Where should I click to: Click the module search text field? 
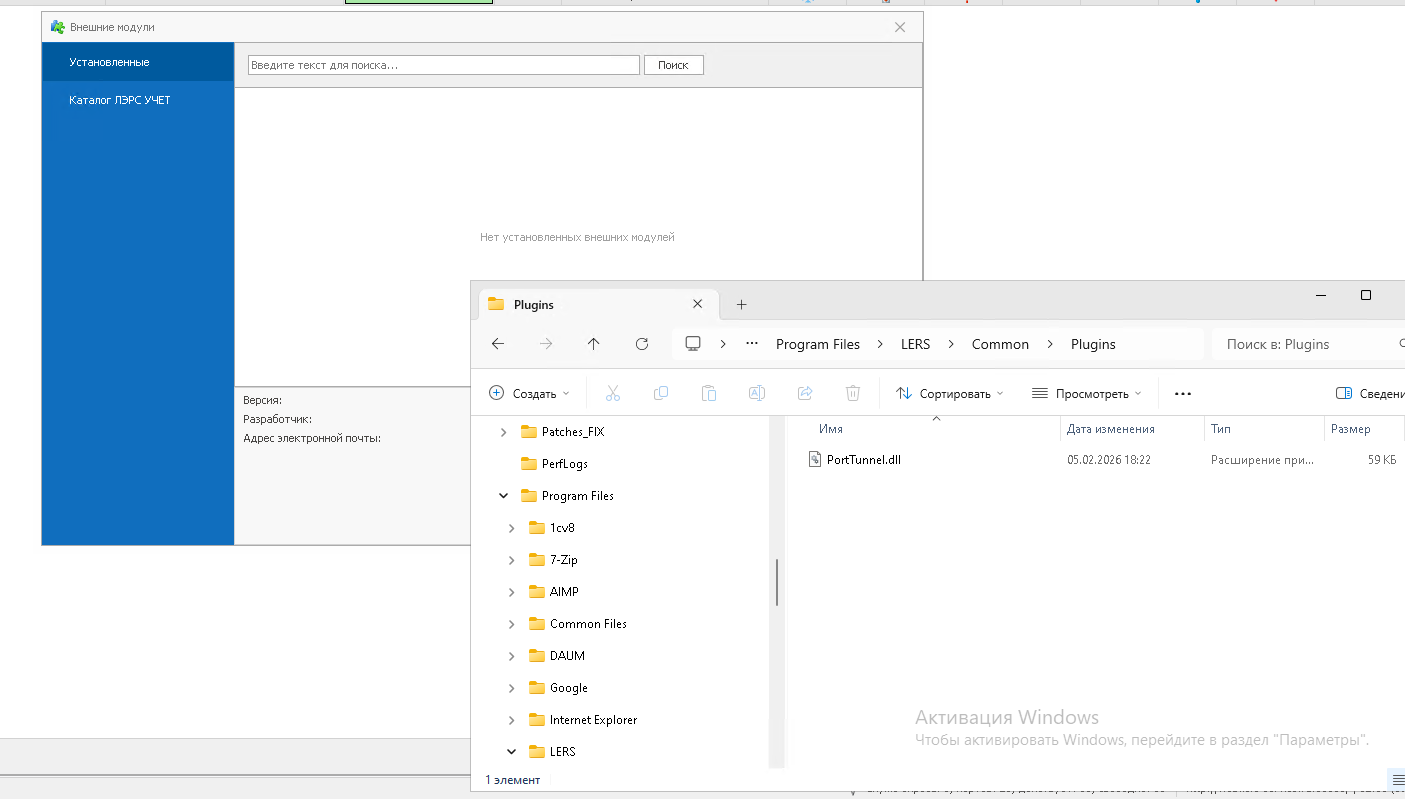pos(443,65)
